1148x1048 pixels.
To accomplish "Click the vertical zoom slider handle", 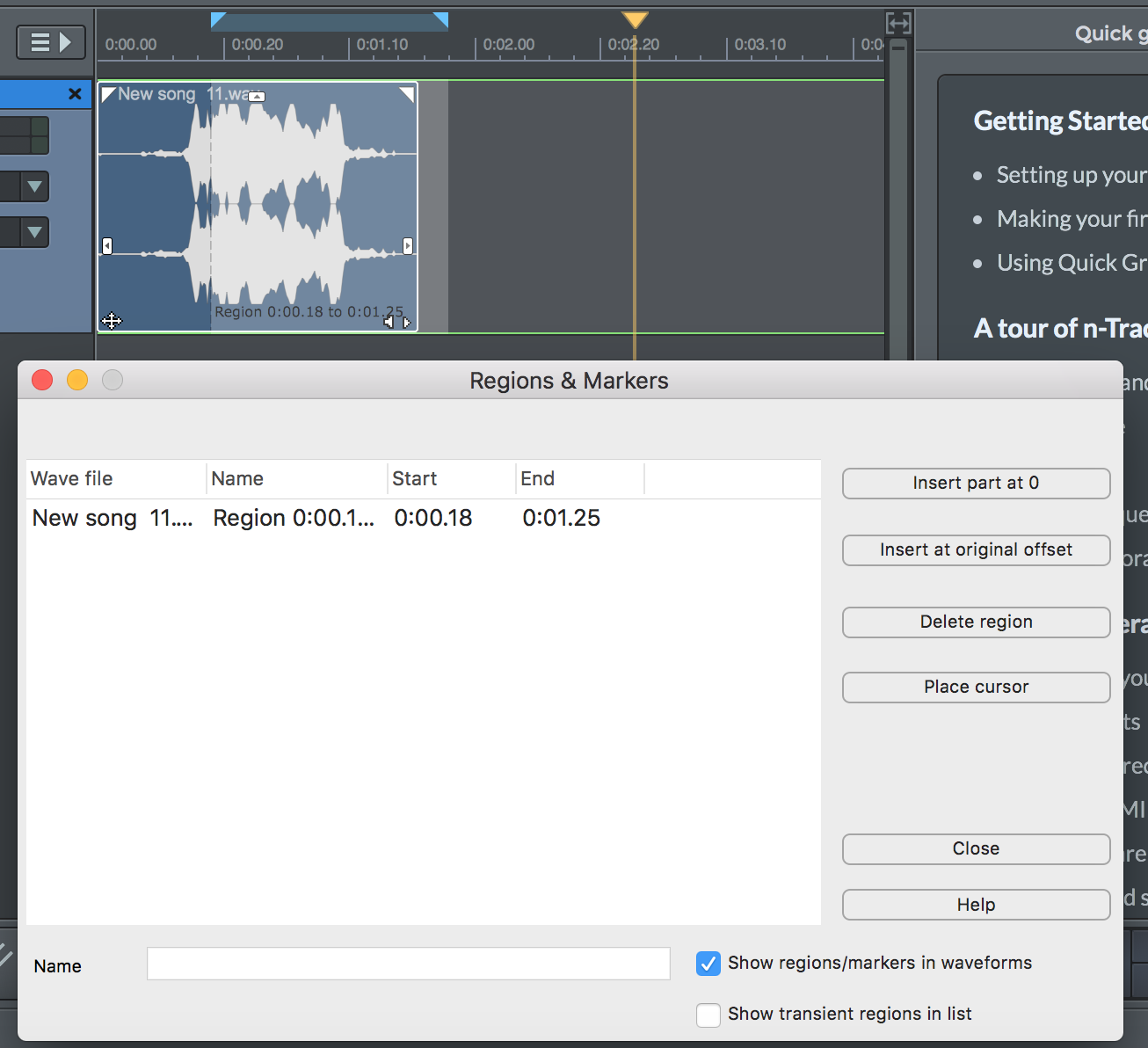I will tap(898, 47).
